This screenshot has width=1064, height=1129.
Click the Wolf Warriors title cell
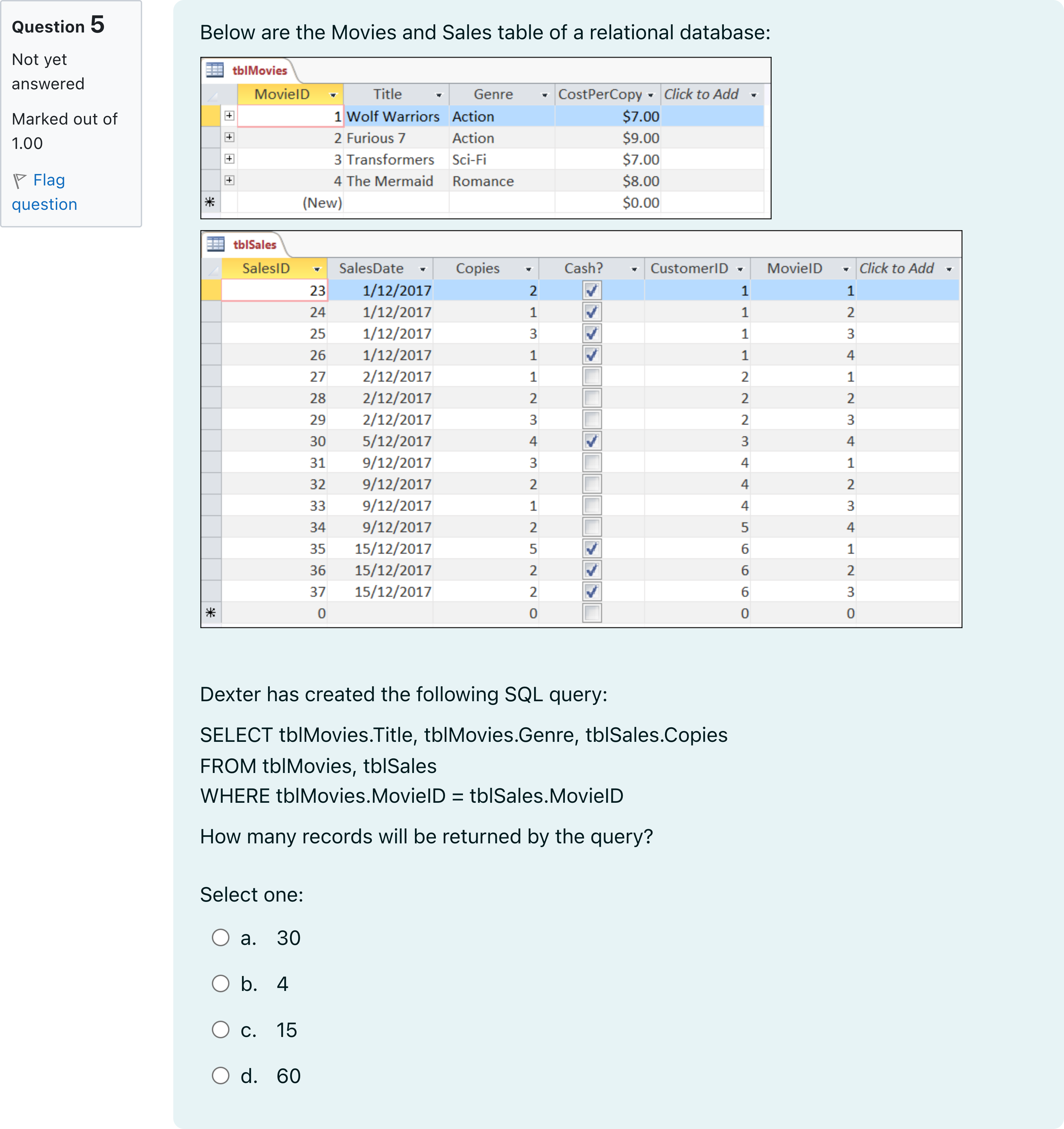click(x=396, y=116)
